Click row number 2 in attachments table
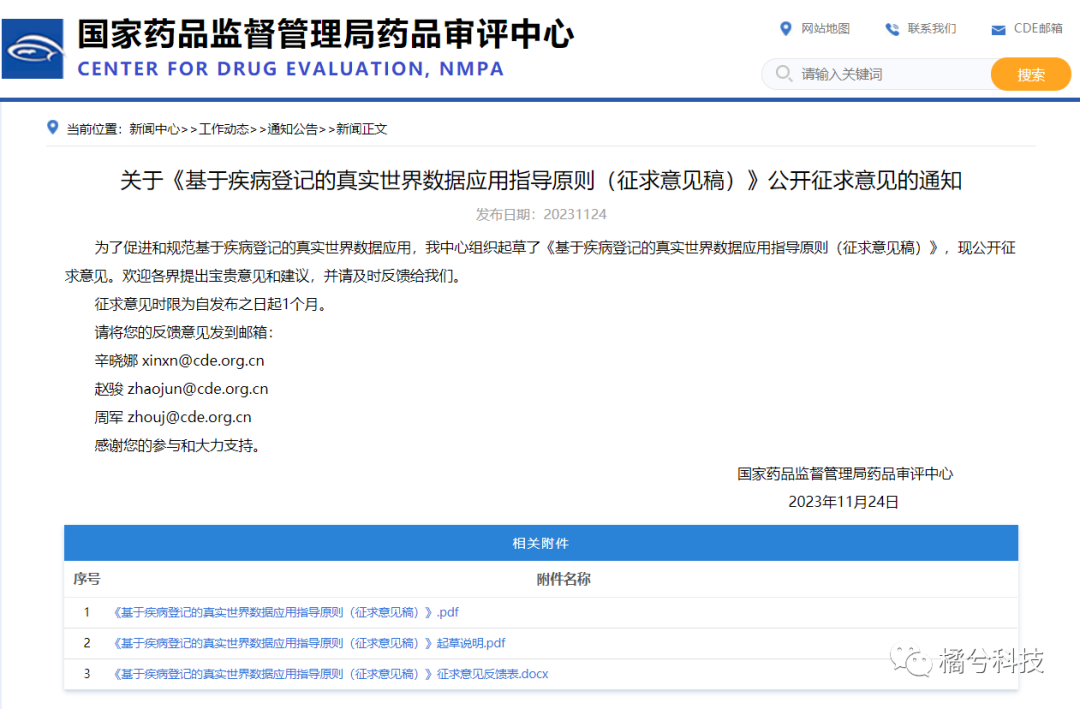The image size is (1080, 709). coord(87,643)
